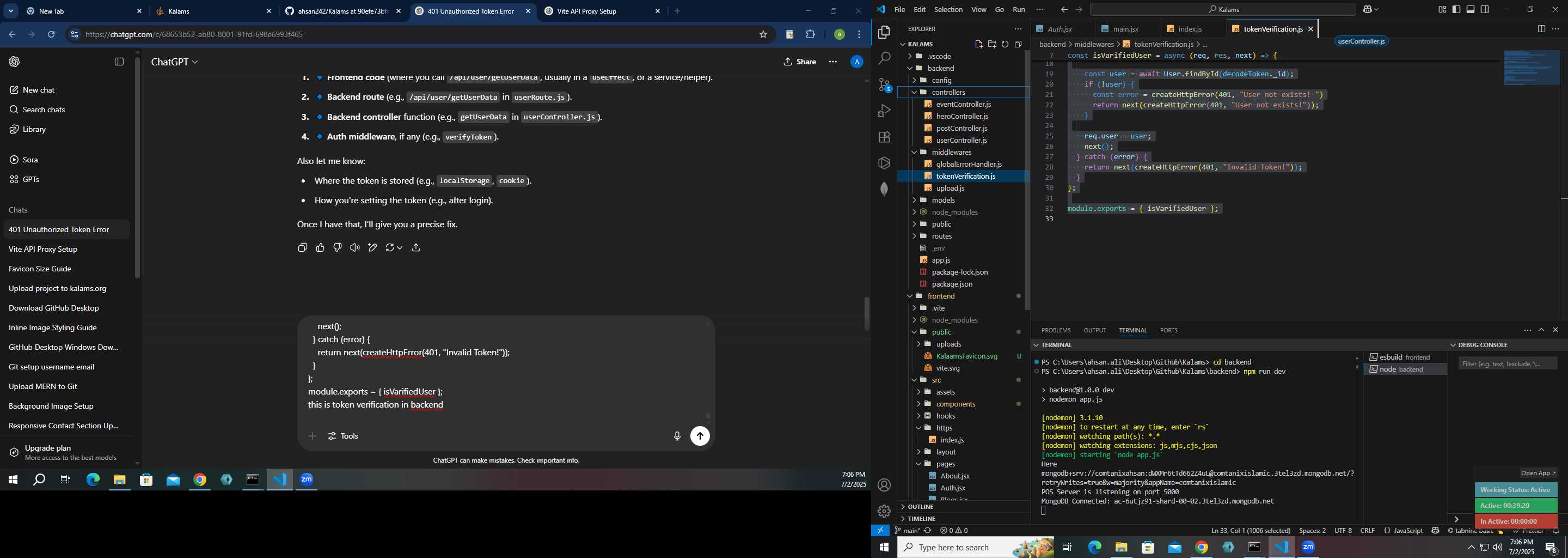Collapse all folders in Explorer
The image size is (1568, 558).
pos(1018,44)
